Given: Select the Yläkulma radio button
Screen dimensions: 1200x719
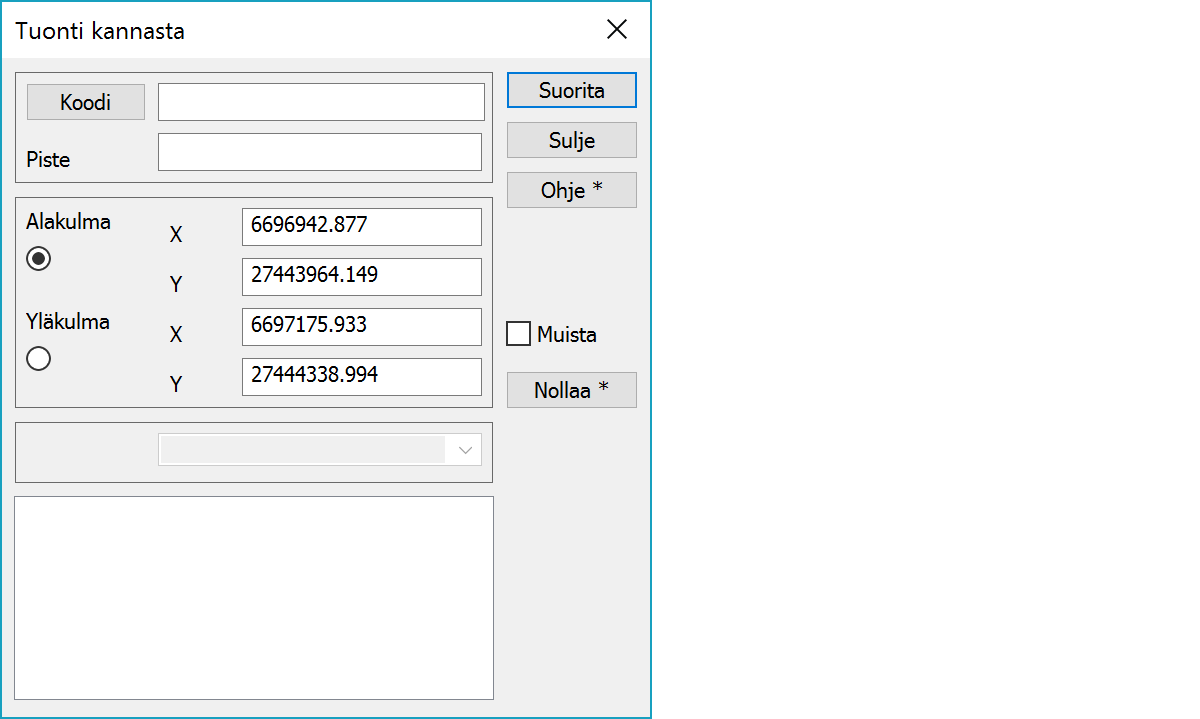Looking at the screenshot, I should point(39,359).
